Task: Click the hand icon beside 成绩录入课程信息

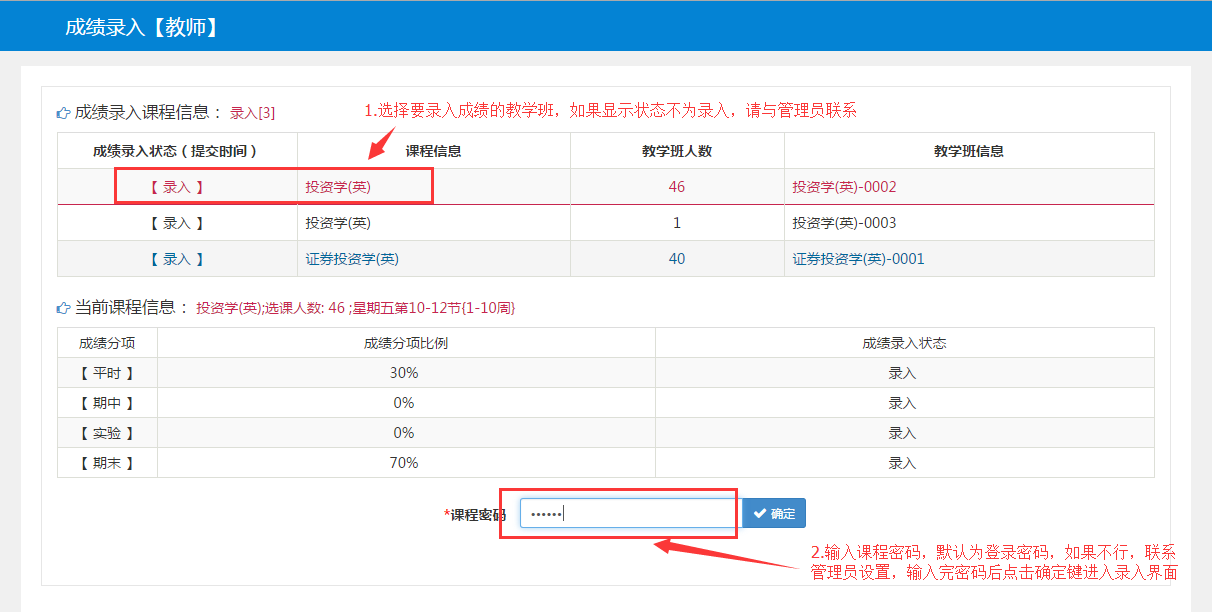Action: pos(63,113)
